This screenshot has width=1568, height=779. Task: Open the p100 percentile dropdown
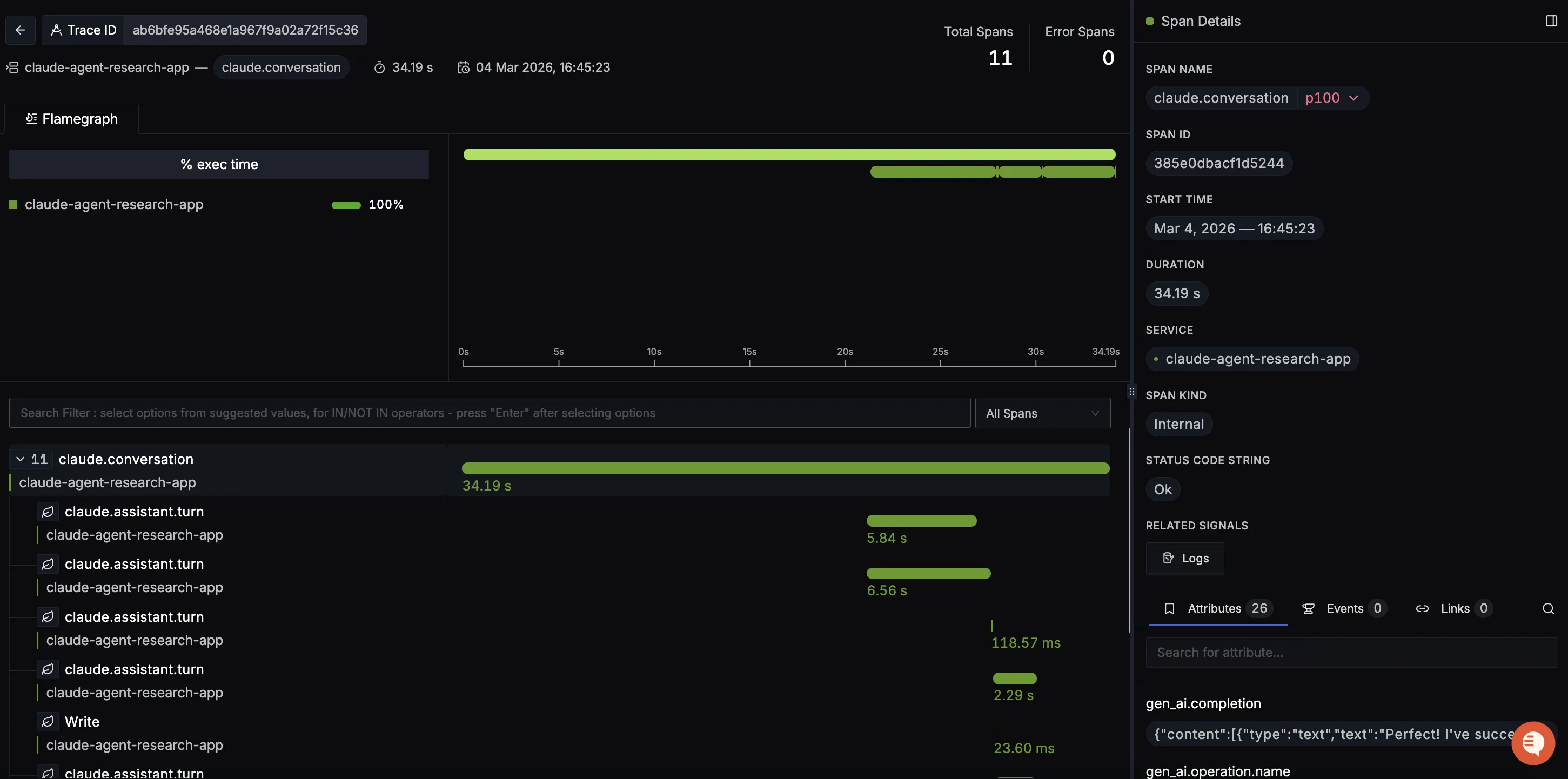coord(1331,98)
